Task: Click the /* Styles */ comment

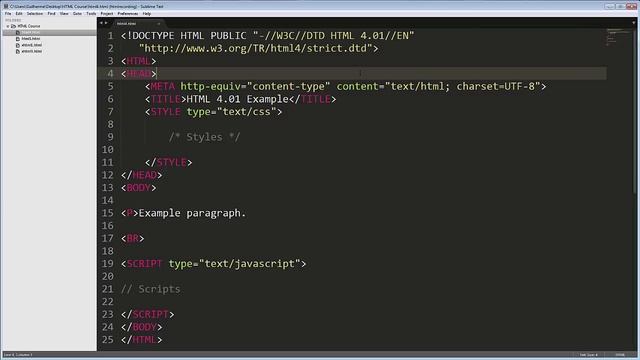Action: tap(204, 137)
